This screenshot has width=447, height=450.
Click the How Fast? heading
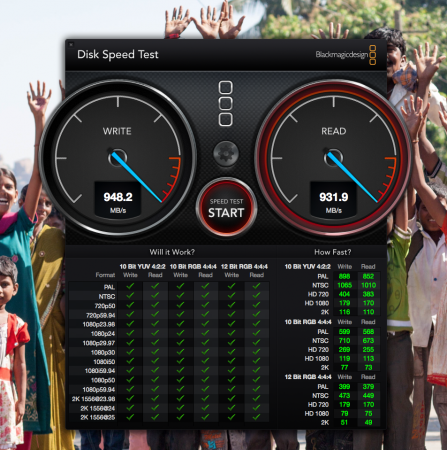(x=332, y=252)
